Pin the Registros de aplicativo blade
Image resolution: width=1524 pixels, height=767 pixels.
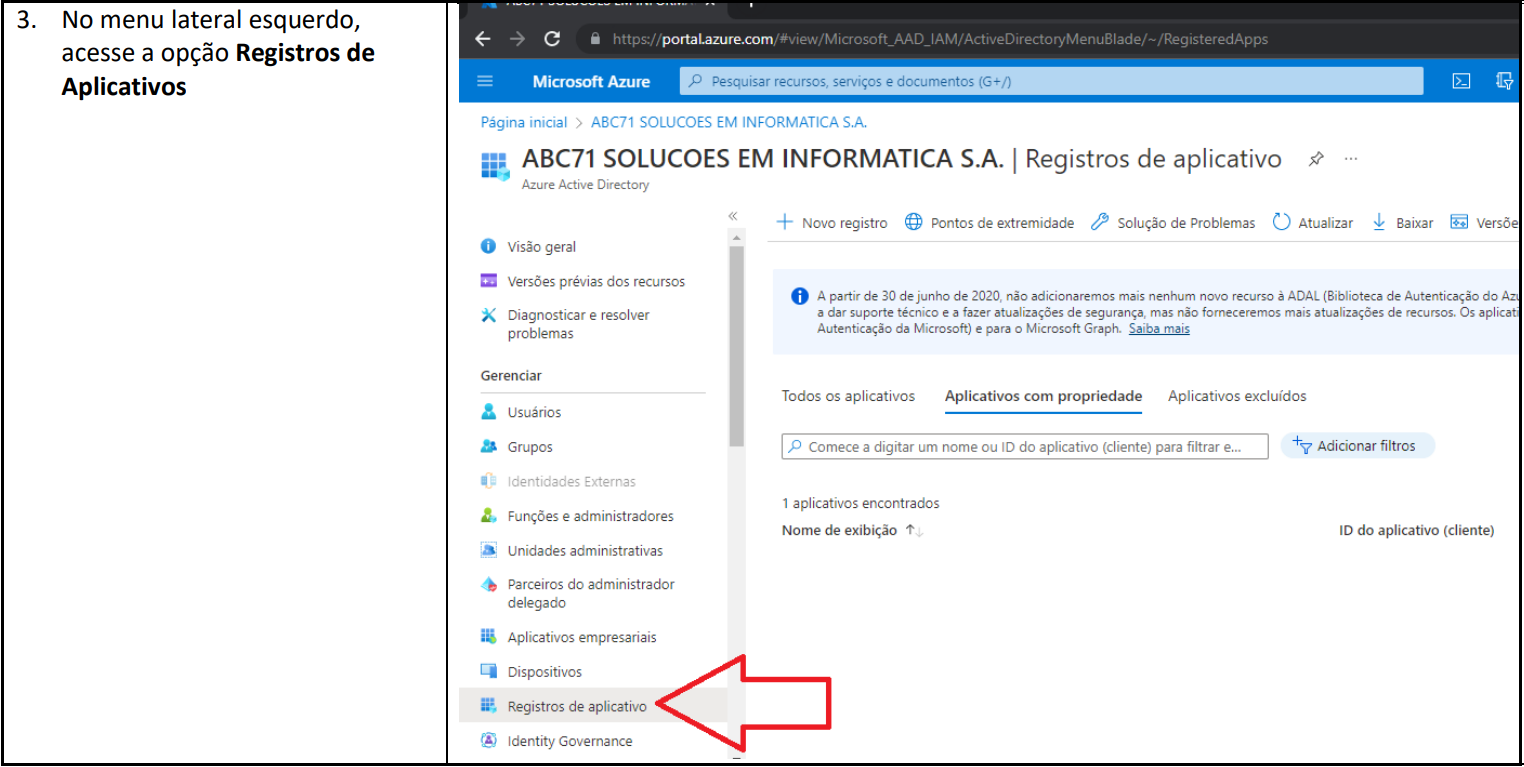pos(1316,159)
